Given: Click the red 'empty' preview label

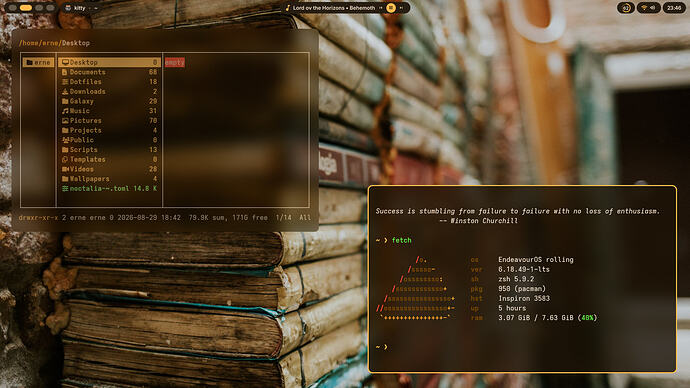Looking at the screenshot, I should [x=175, y=62].
